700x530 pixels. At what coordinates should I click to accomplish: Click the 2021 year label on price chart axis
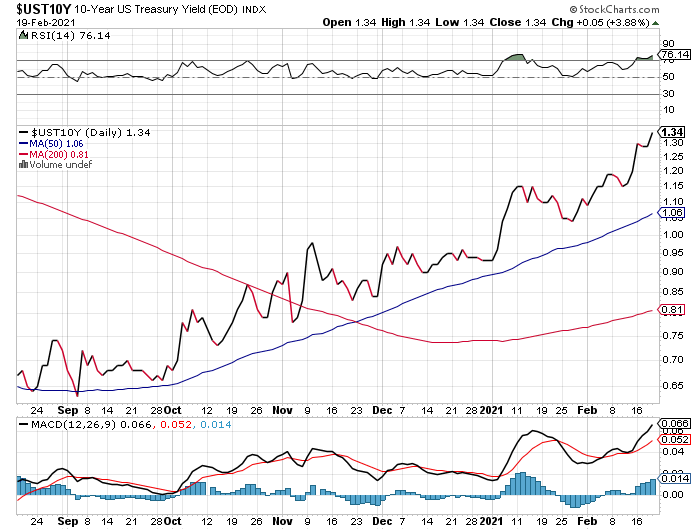click(493, 409)
